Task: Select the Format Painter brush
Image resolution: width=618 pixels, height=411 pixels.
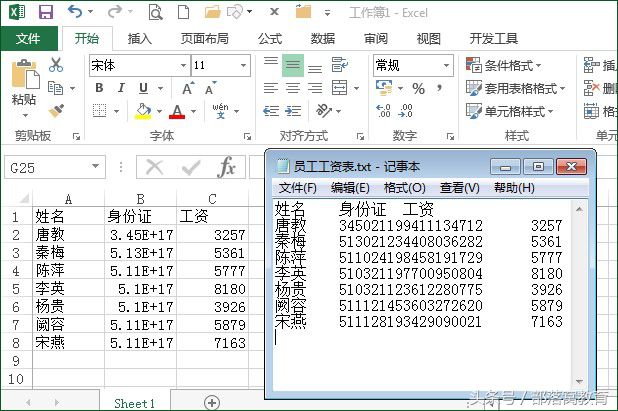Action: click(x=56, y=111)
